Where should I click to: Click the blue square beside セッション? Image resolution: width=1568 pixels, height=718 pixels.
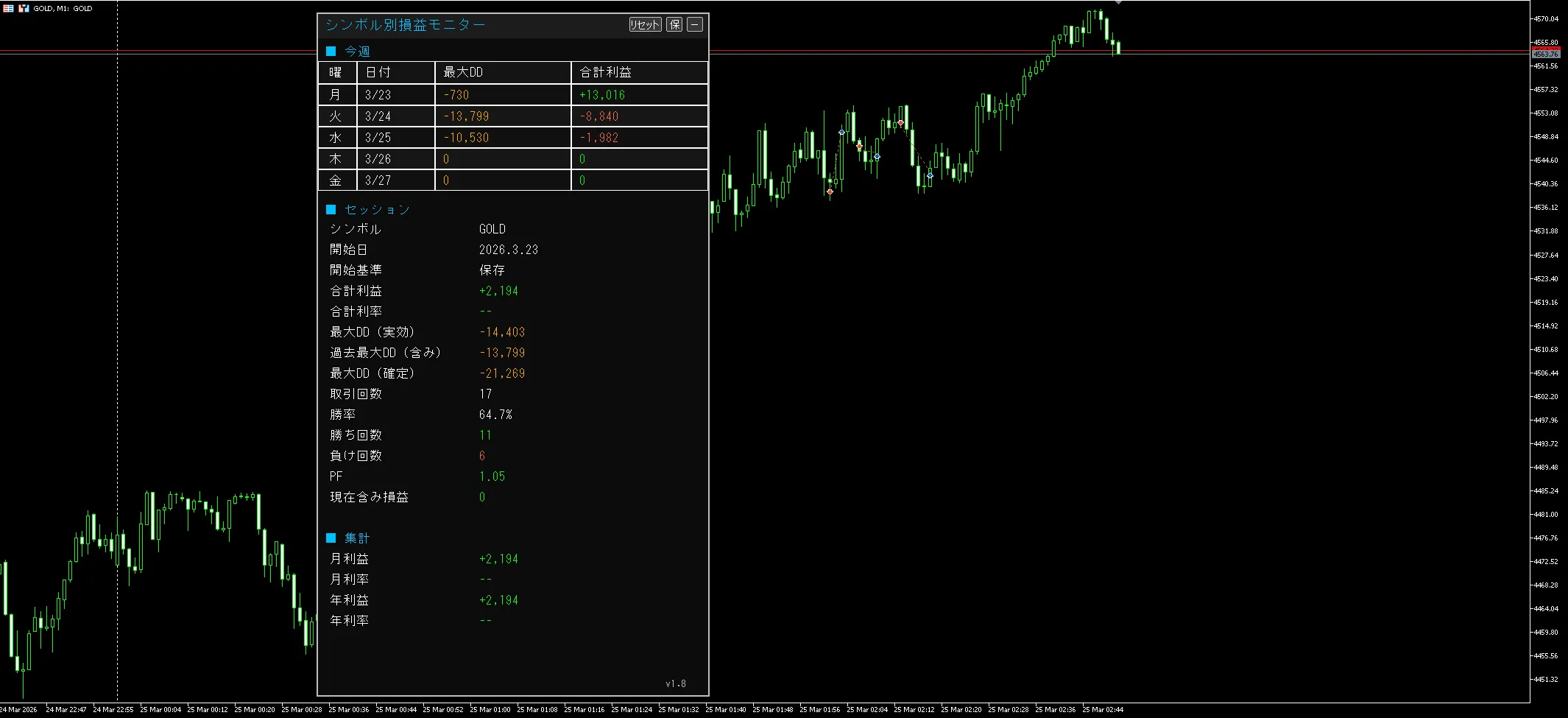pyautogui.click(x=331, y=210)
